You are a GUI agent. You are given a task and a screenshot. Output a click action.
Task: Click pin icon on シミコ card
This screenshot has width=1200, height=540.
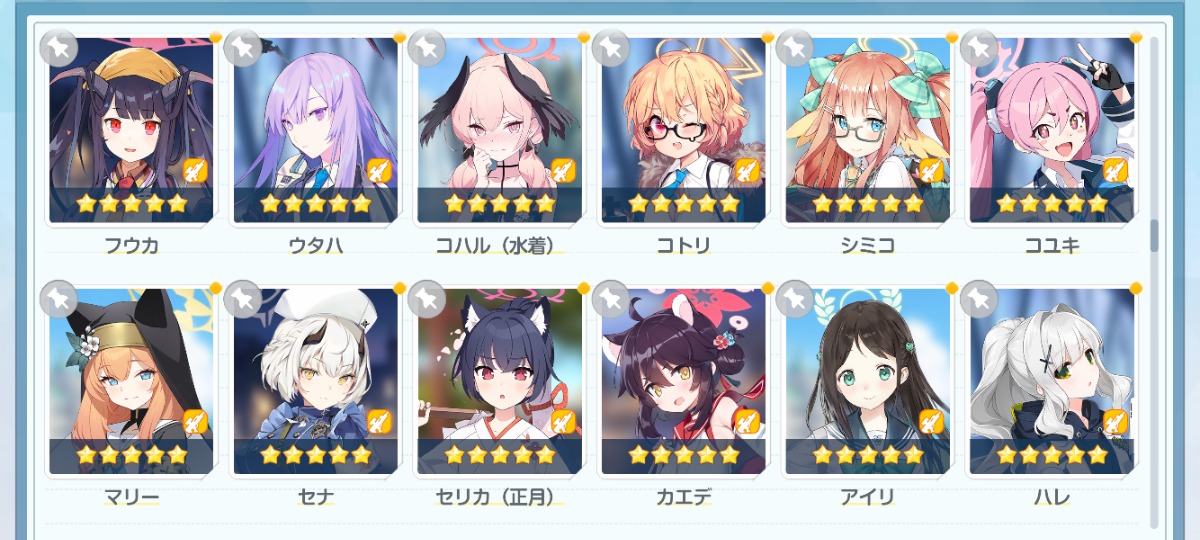coord(795,47)
